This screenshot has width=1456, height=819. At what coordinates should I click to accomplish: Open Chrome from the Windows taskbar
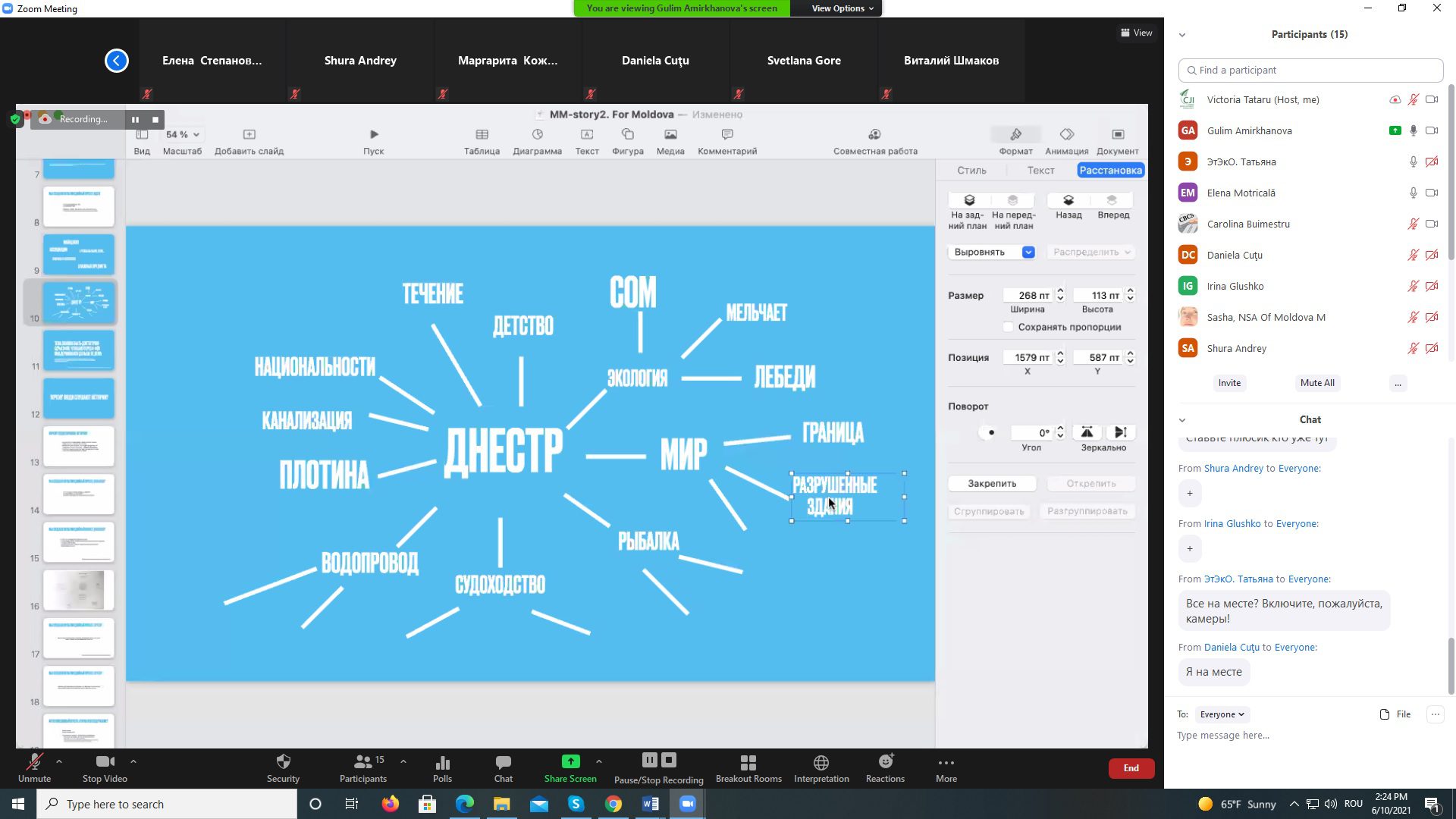click(x=613, y=804)
